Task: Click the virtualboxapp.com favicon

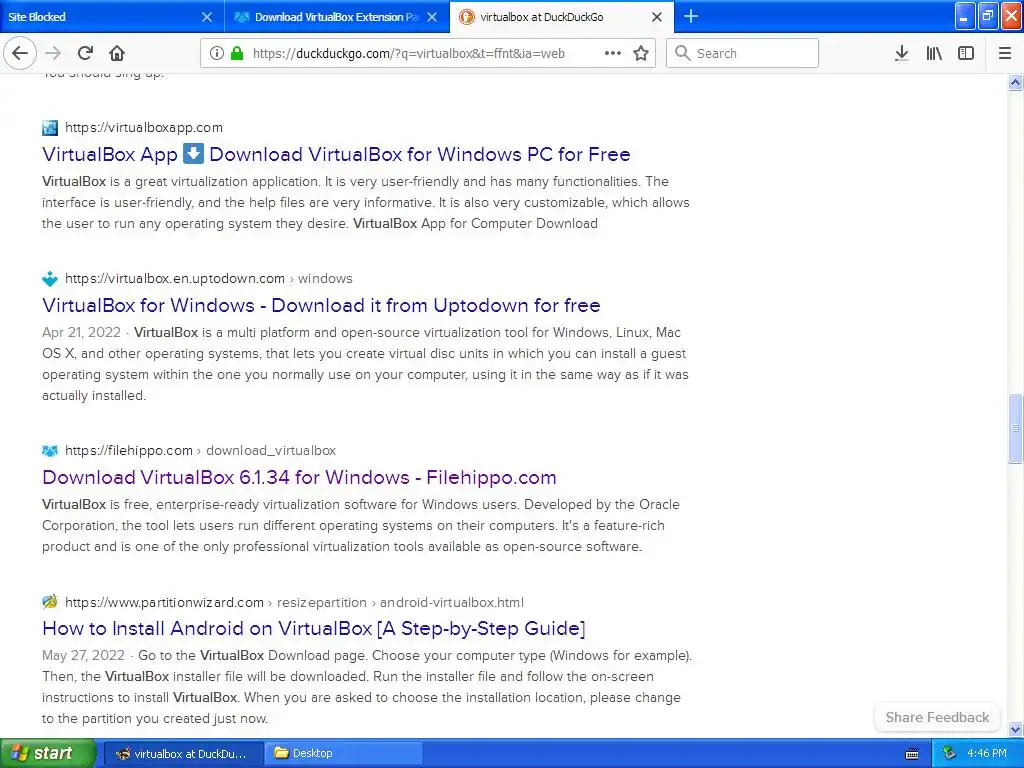Action: pos(50,127)
